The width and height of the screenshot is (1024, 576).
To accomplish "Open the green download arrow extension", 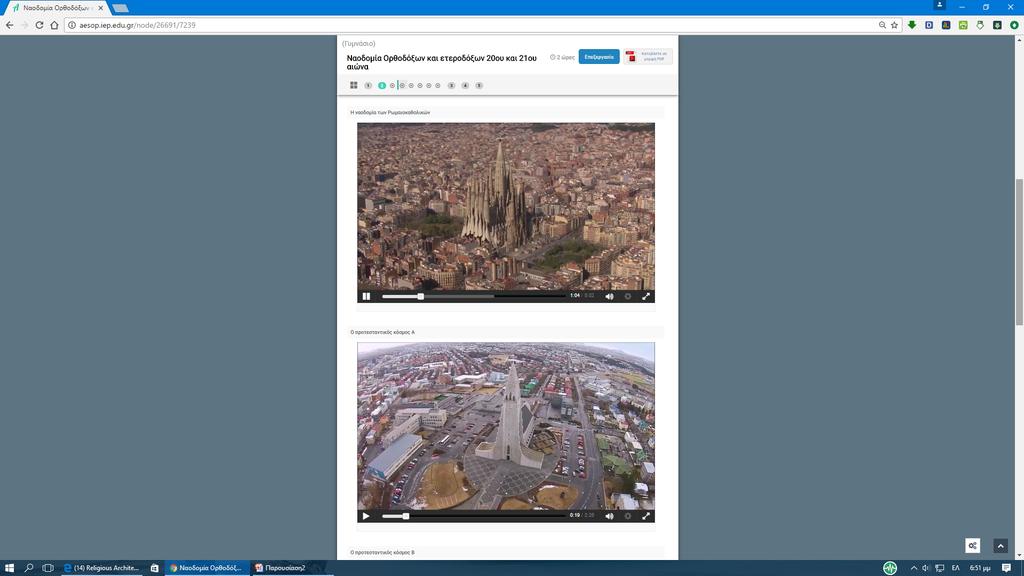I will [x=912, y=25].
